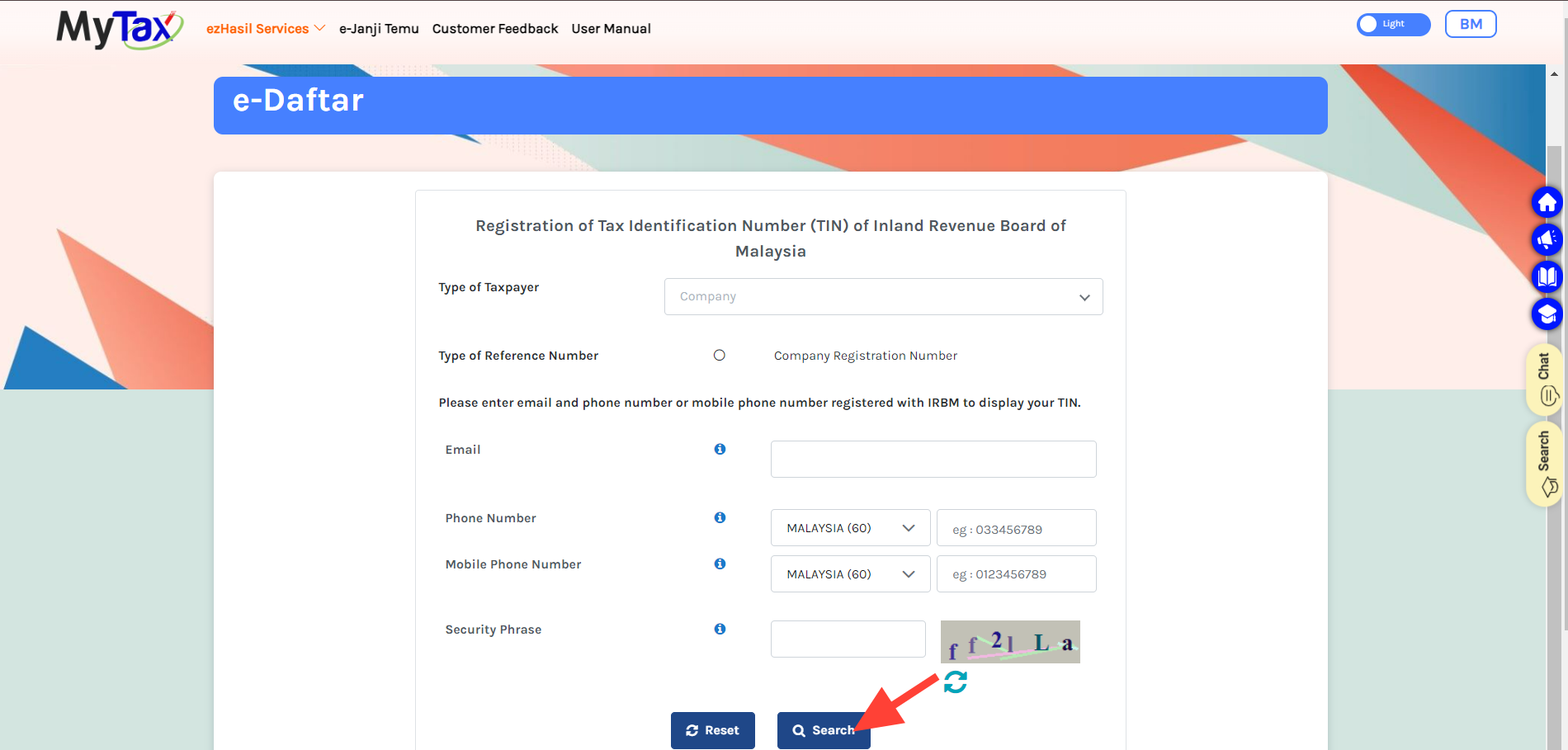This screenshot has height=750, width=1568.
Task: Click the Search button
Action: click(x=824, y=730)
